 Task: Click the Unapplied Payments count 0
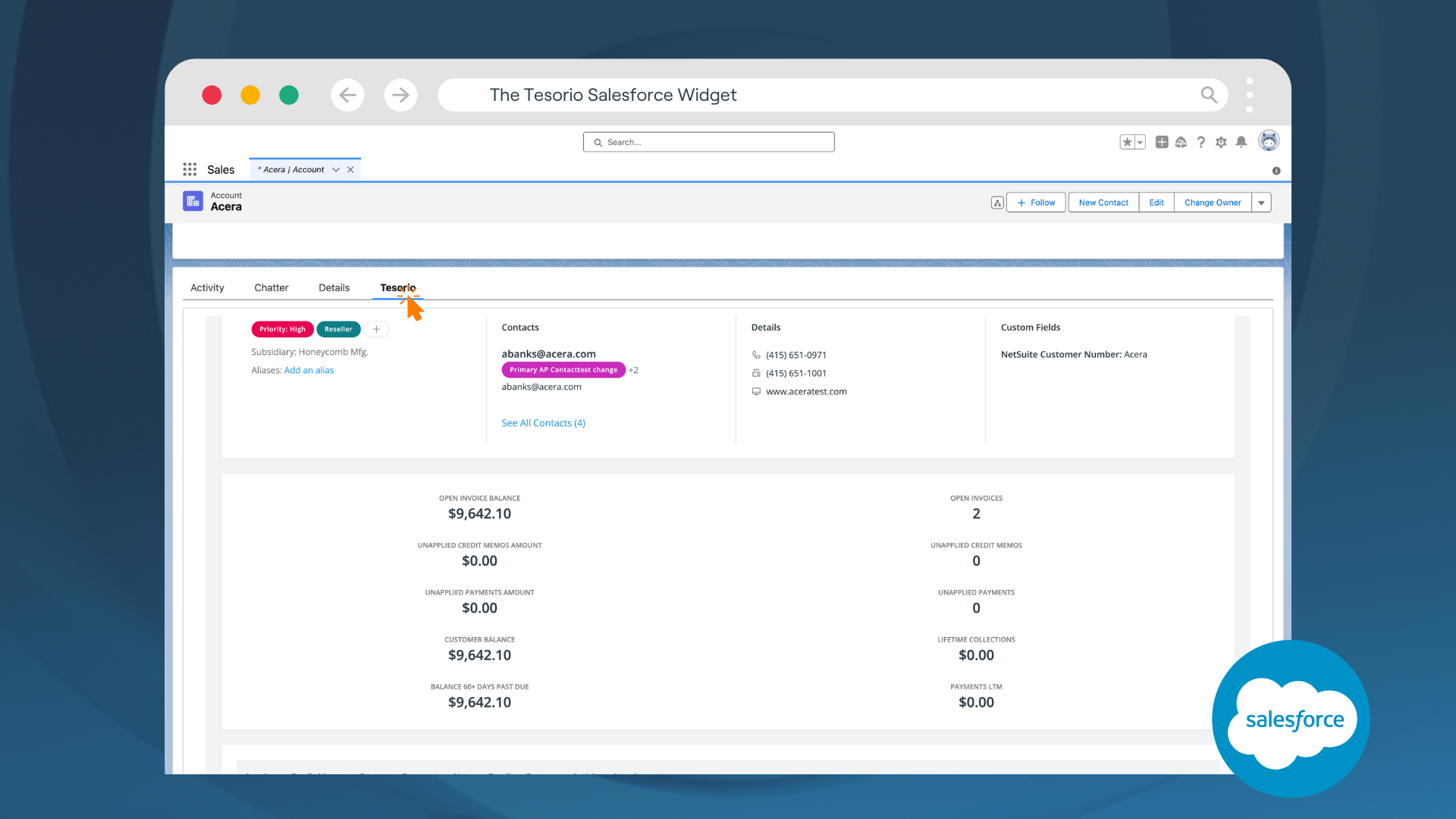tap(976, 607)
